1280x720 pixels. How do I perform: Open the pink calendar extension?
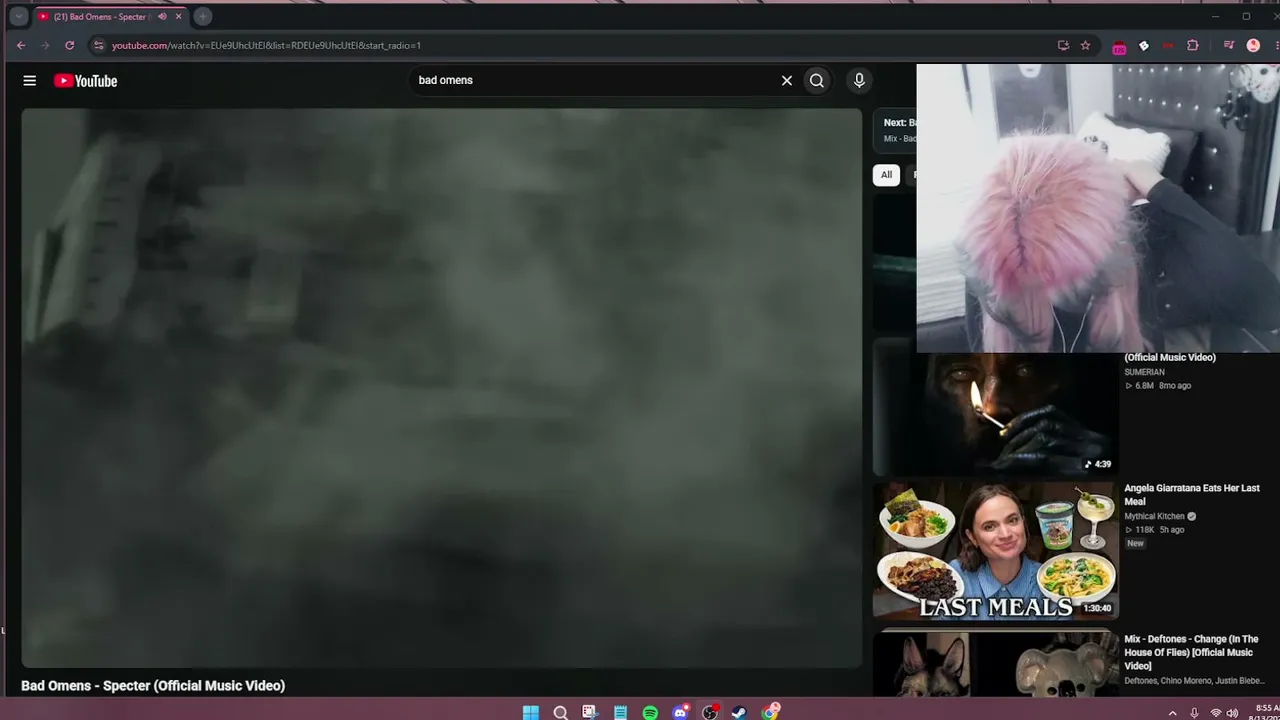[1119, 46]
